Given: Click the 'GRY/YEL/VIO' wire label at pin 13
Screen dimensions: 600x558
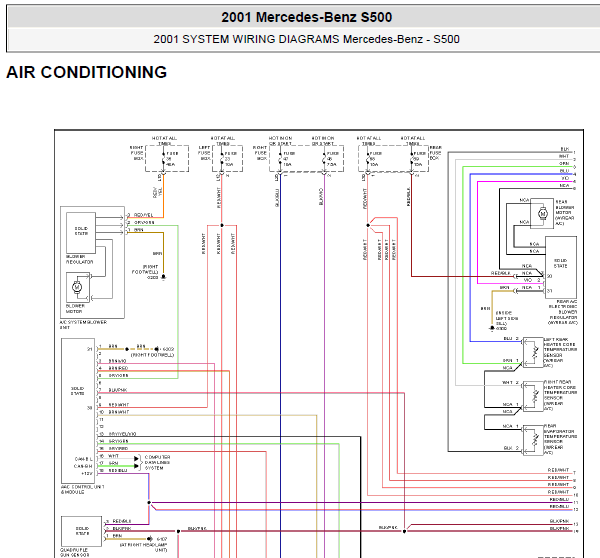Looking at the screenshot, I should click(122, 434).
